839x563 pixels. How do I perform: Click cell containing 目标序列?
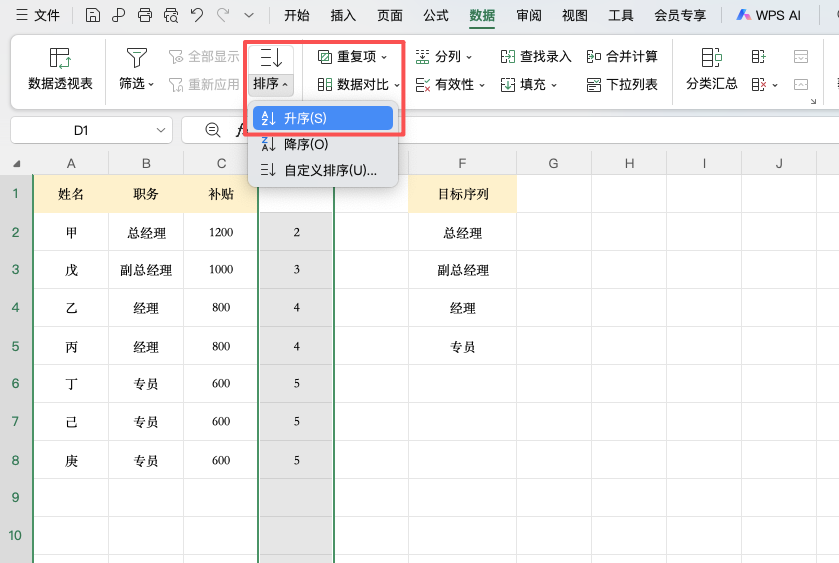(x=462, y=194)
